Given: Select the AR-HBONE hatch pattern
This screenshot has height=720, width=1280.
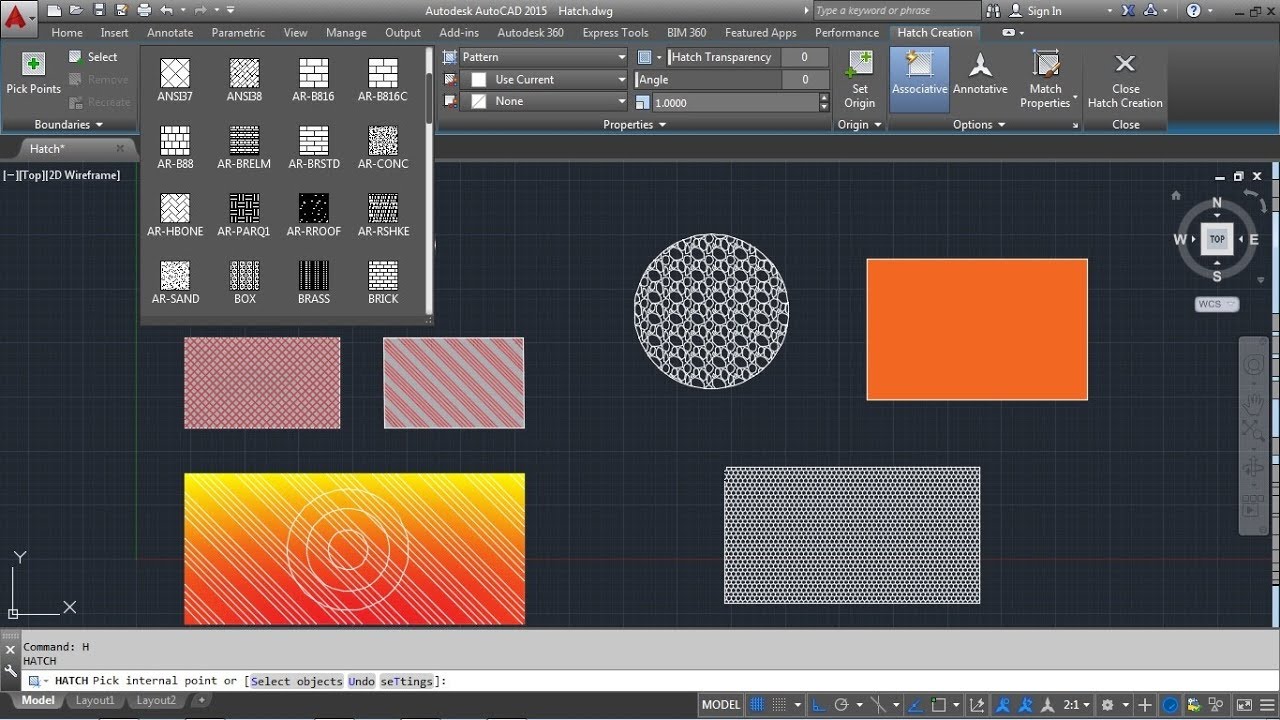Looking at the screenshot, I should pos(175,208).
